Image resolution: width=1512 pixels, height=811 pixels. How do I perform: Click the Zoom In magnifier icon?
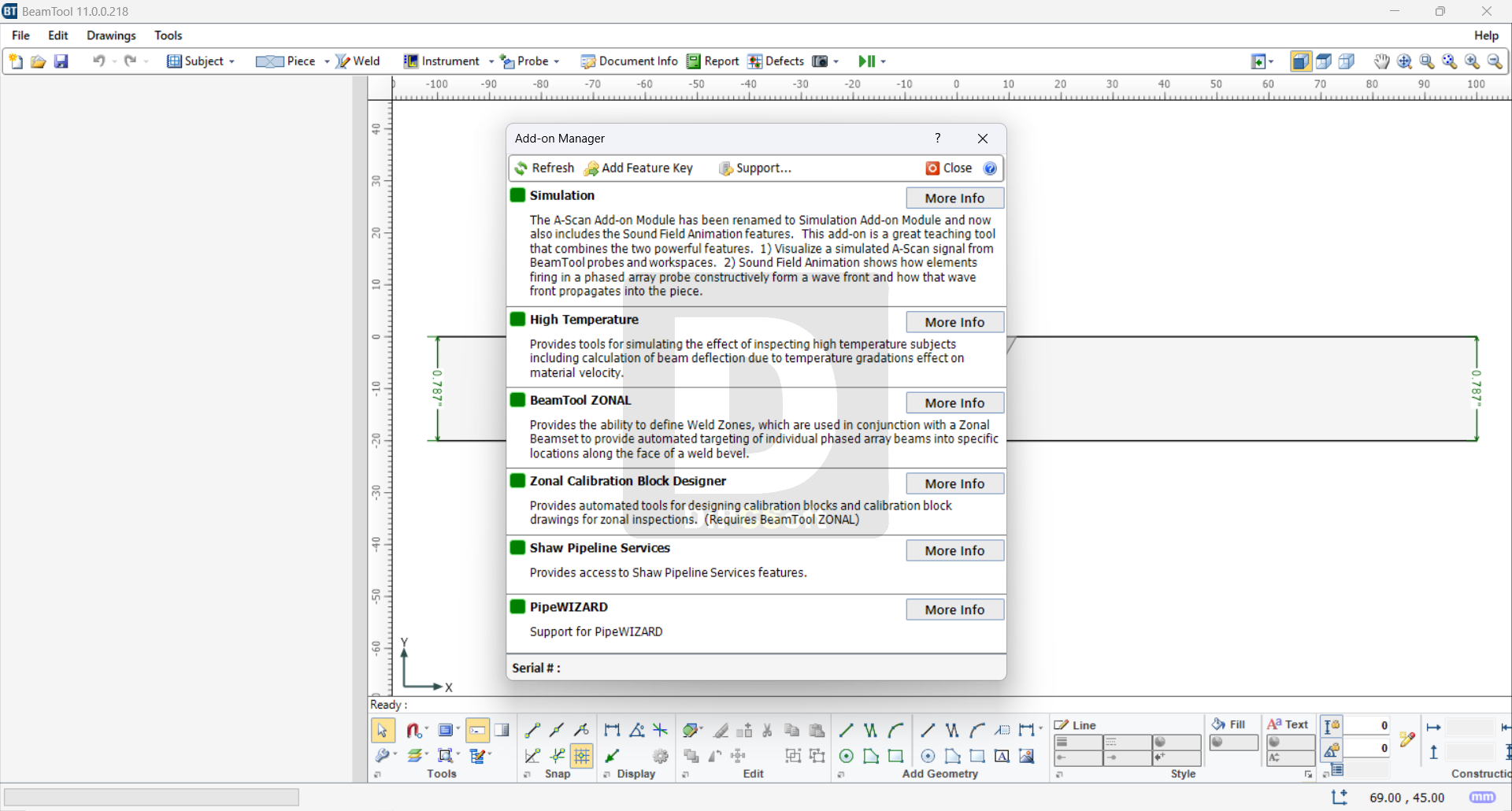click(x=1472, y=61)
